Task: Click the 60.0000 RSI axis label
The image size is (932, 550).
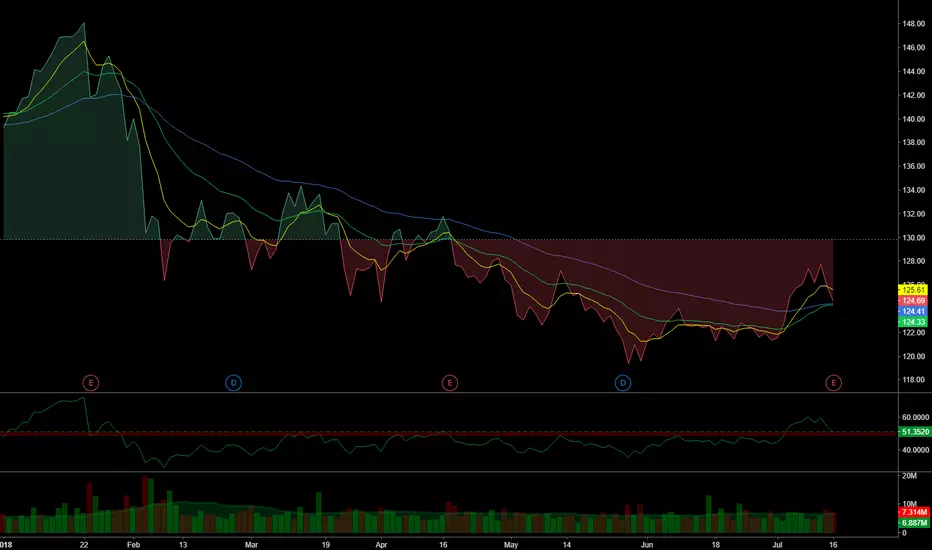Action: (x=915, y=417)
